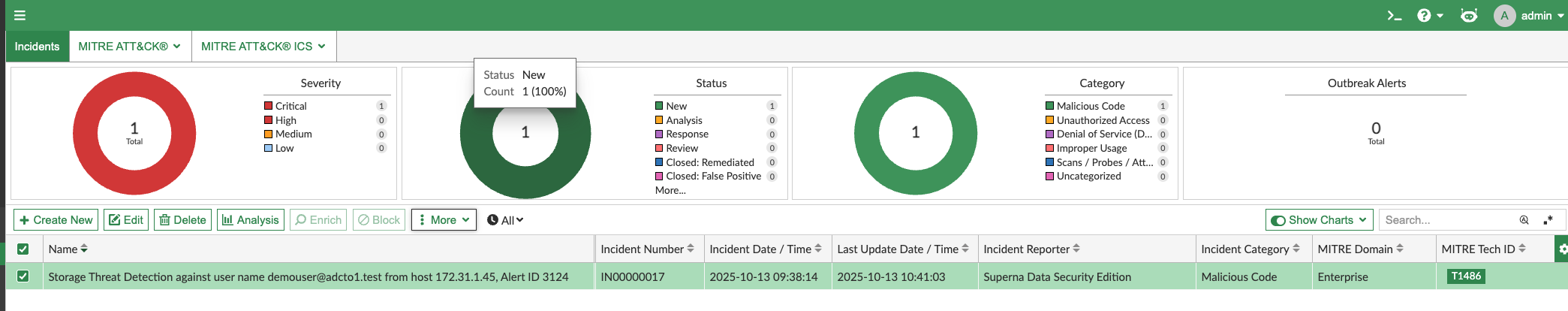This screenshot has width=1568, height=311.
Task: Open the FortiAI assistant robot icon
Action: [x=1468, y=16]
